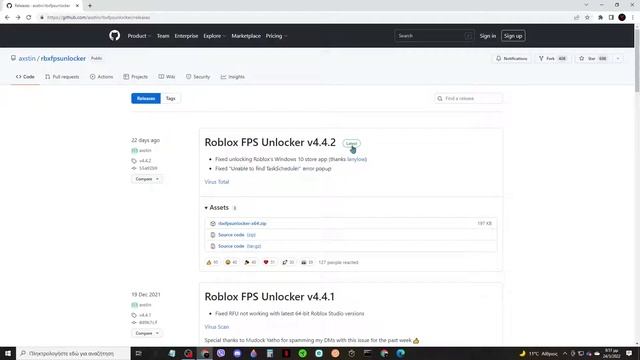Click the thumbs-up reaction on v4.4.2
The image size is (640, 360).
pos(212,262)
